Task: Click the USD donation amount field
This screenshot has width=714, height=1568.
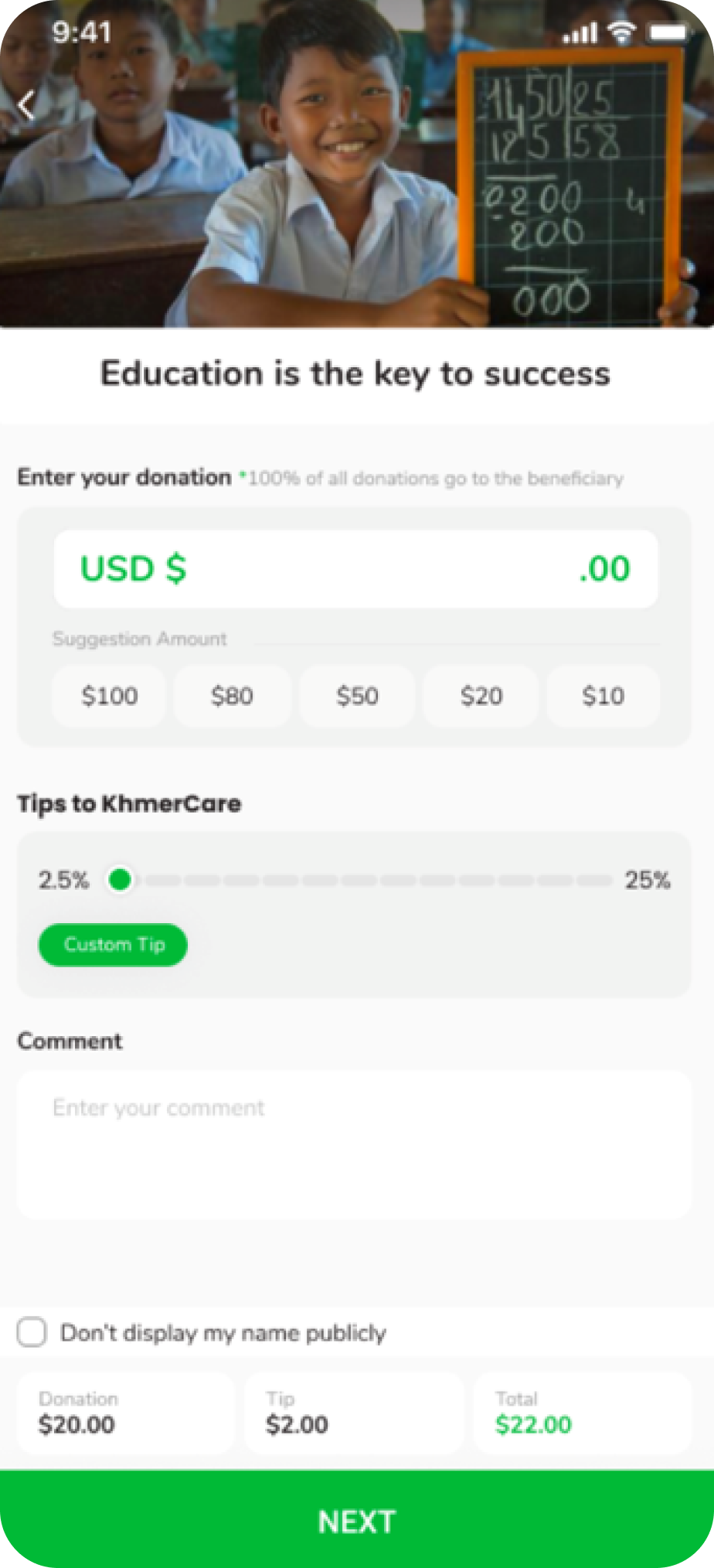Action: (x=356, y=568)
